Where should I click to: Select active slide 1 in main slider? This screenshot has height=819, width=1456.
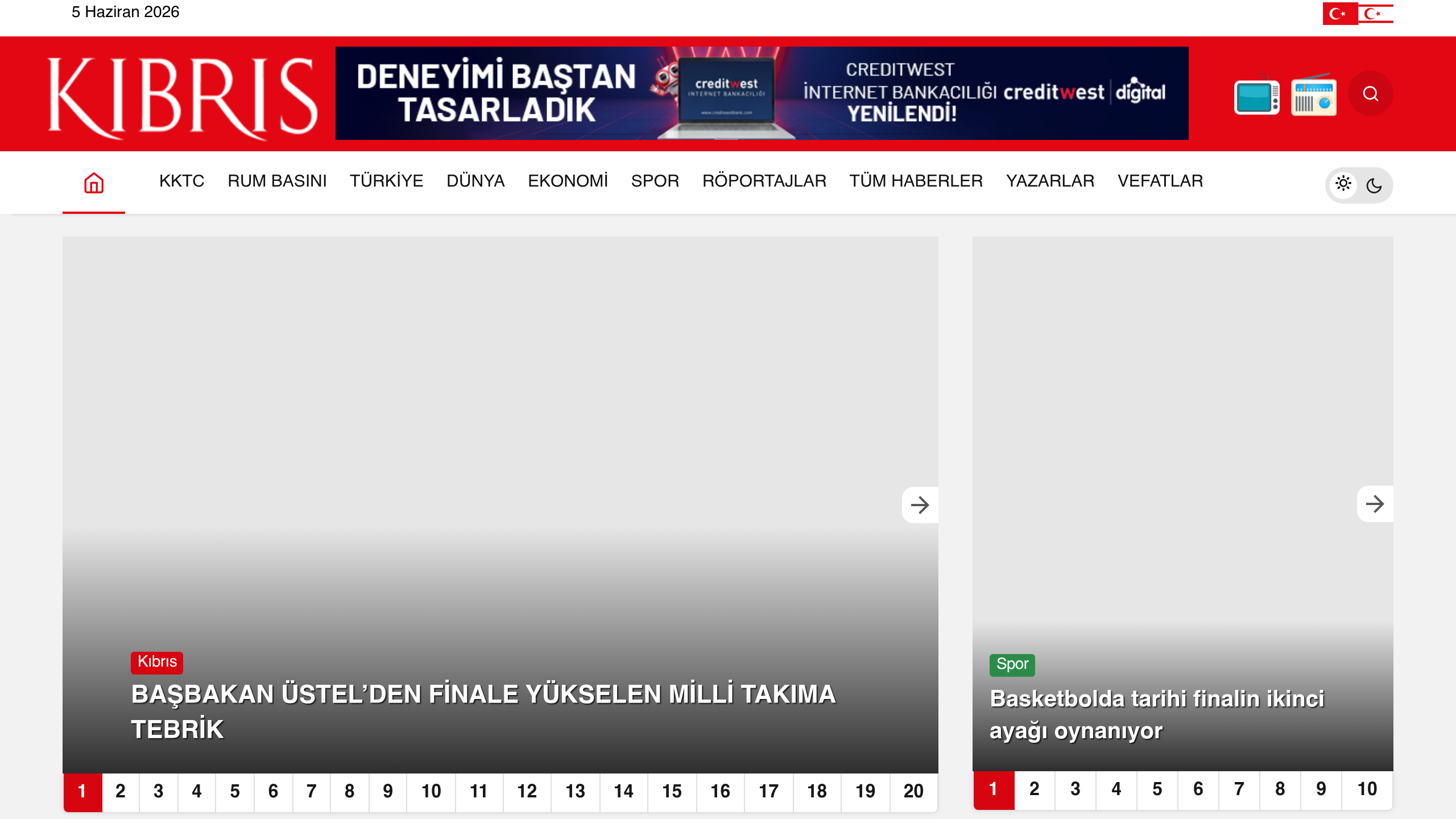(x=82, y=792)
